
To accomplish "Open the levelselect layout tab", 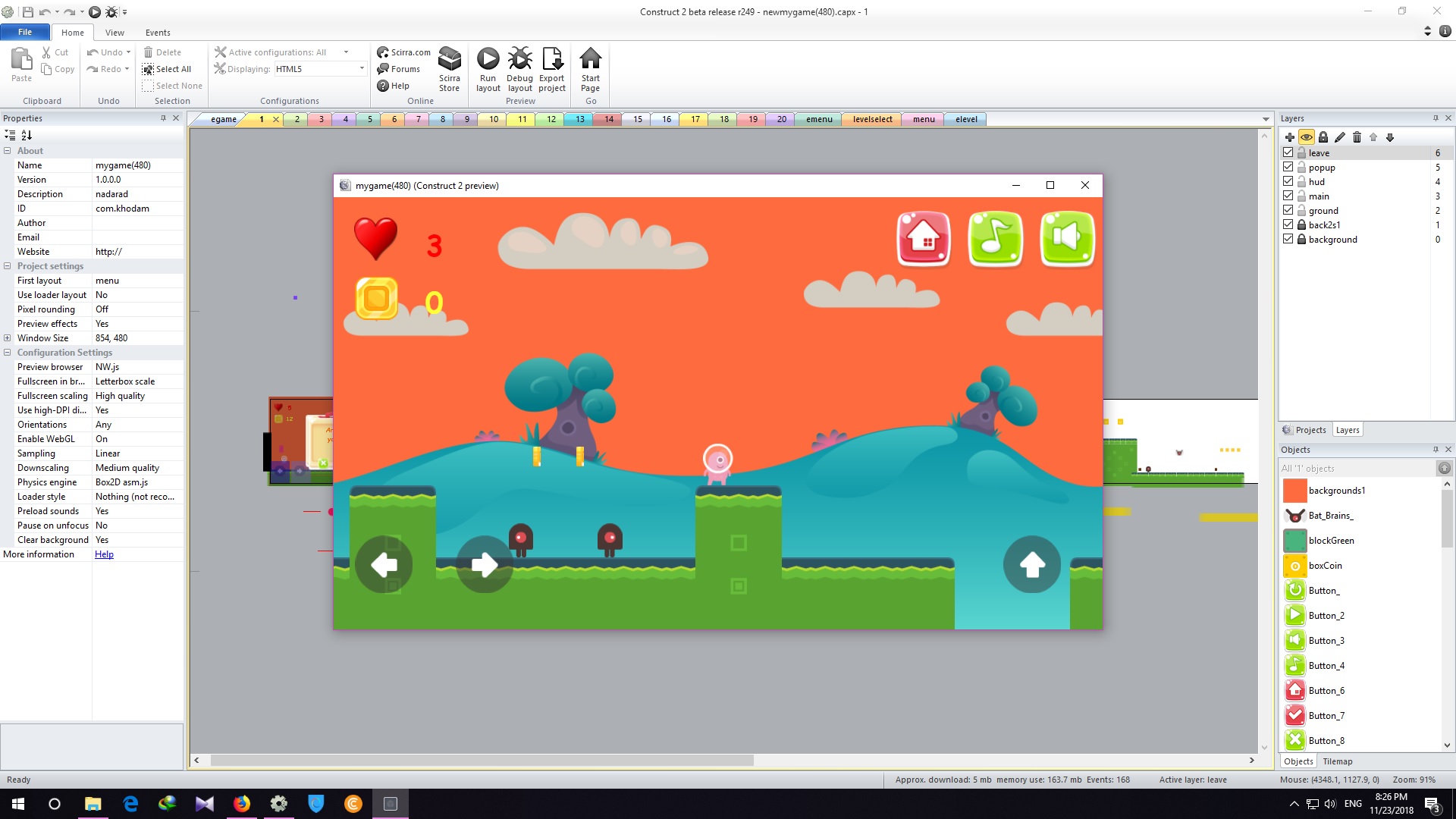I will (x=872, y=119).
